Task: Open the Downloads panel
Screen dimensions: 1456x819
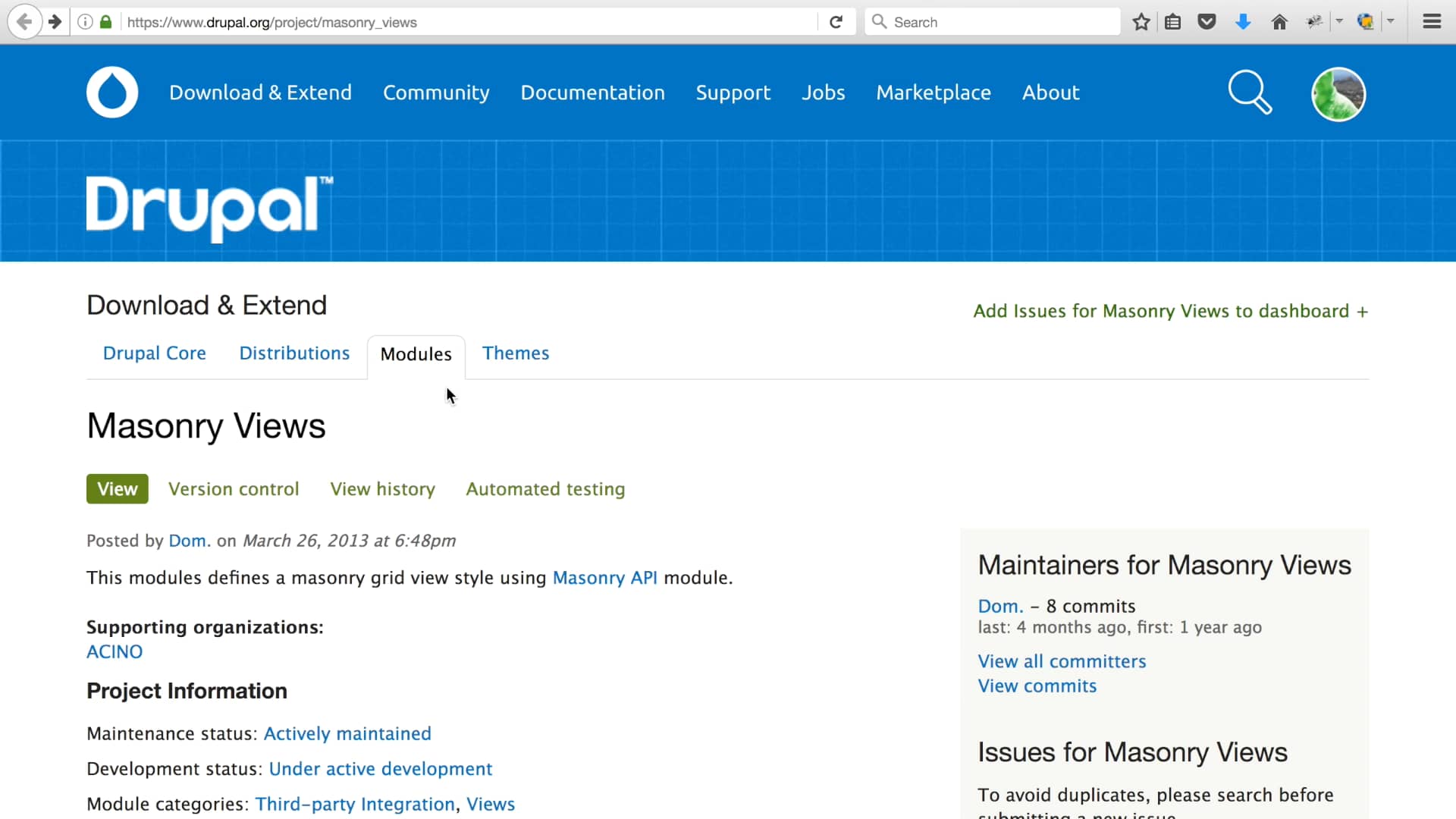Action: point(1243,21)
